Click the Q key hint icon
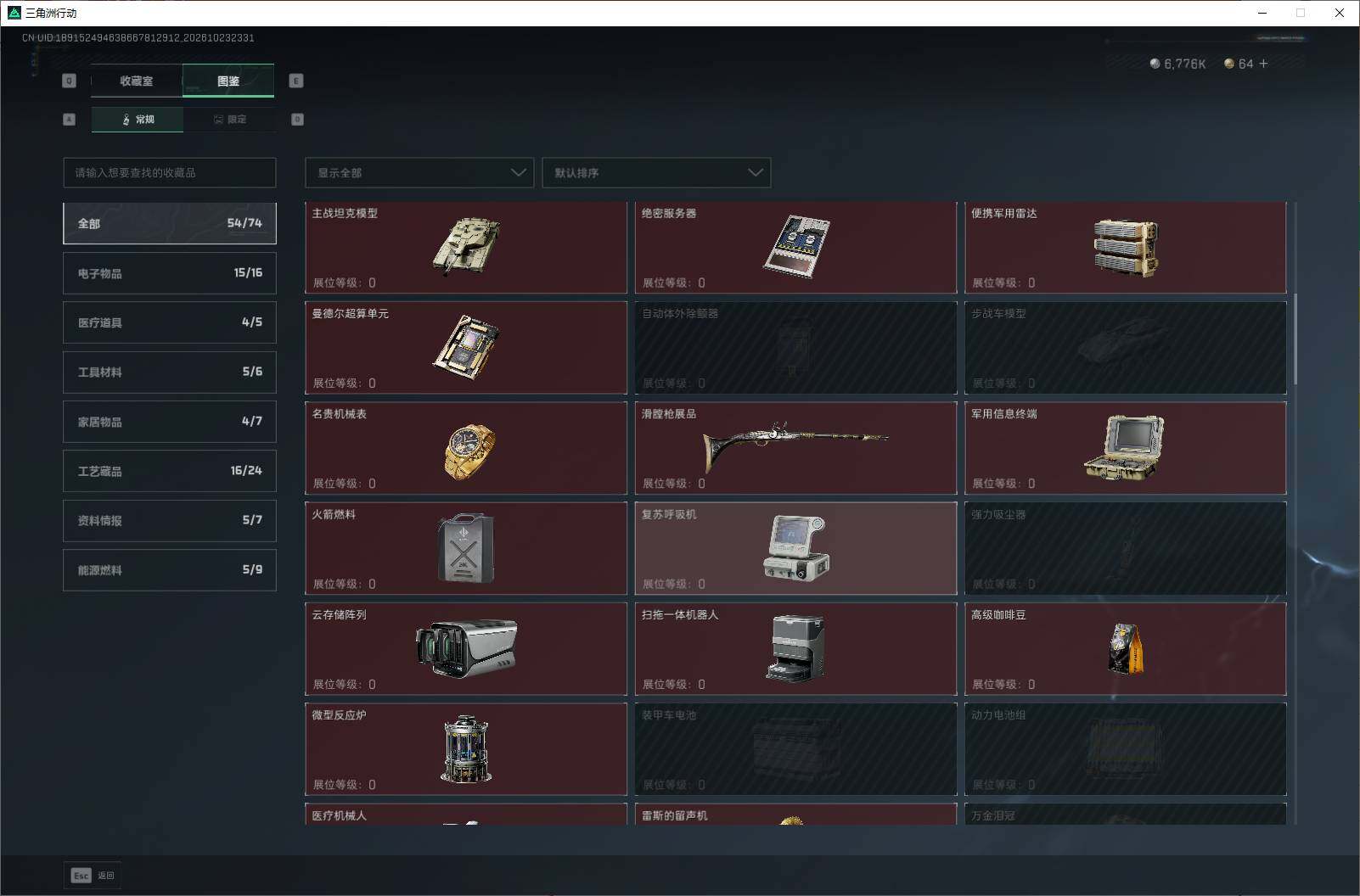The height and width of the screenshot is (896, 1360). (70, 81)
